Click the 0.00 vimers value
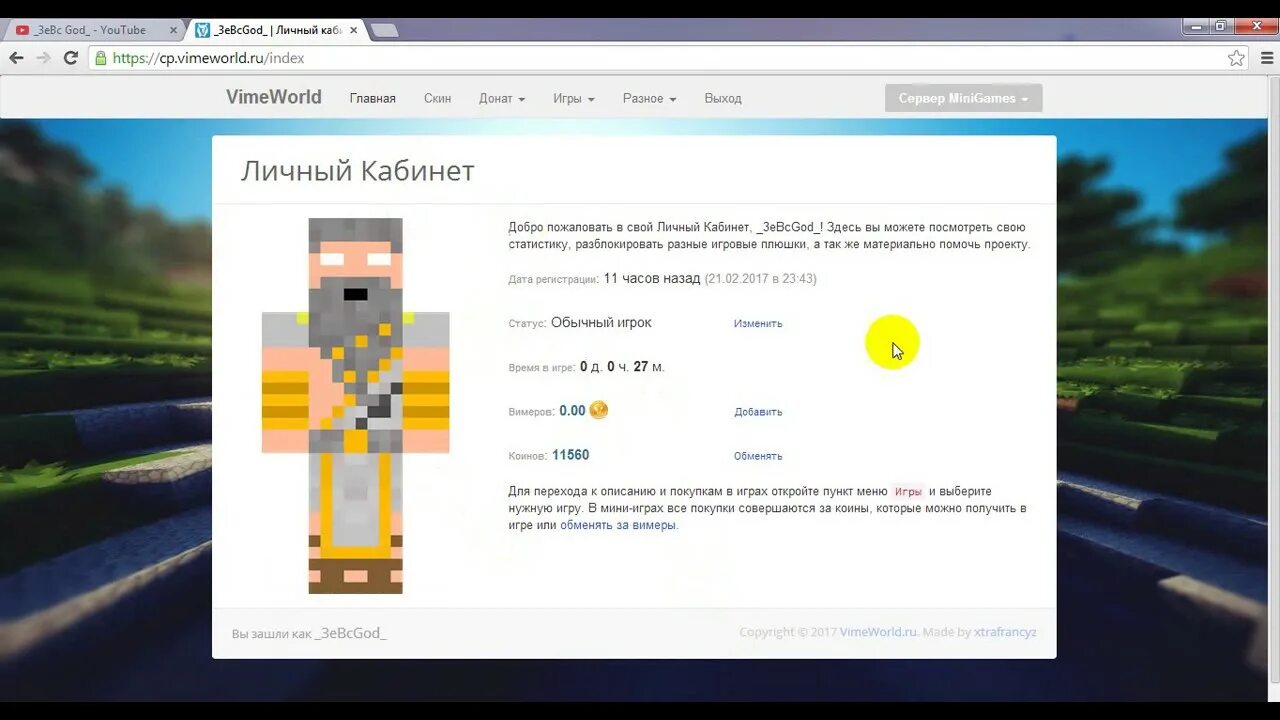 coord(572,411)
